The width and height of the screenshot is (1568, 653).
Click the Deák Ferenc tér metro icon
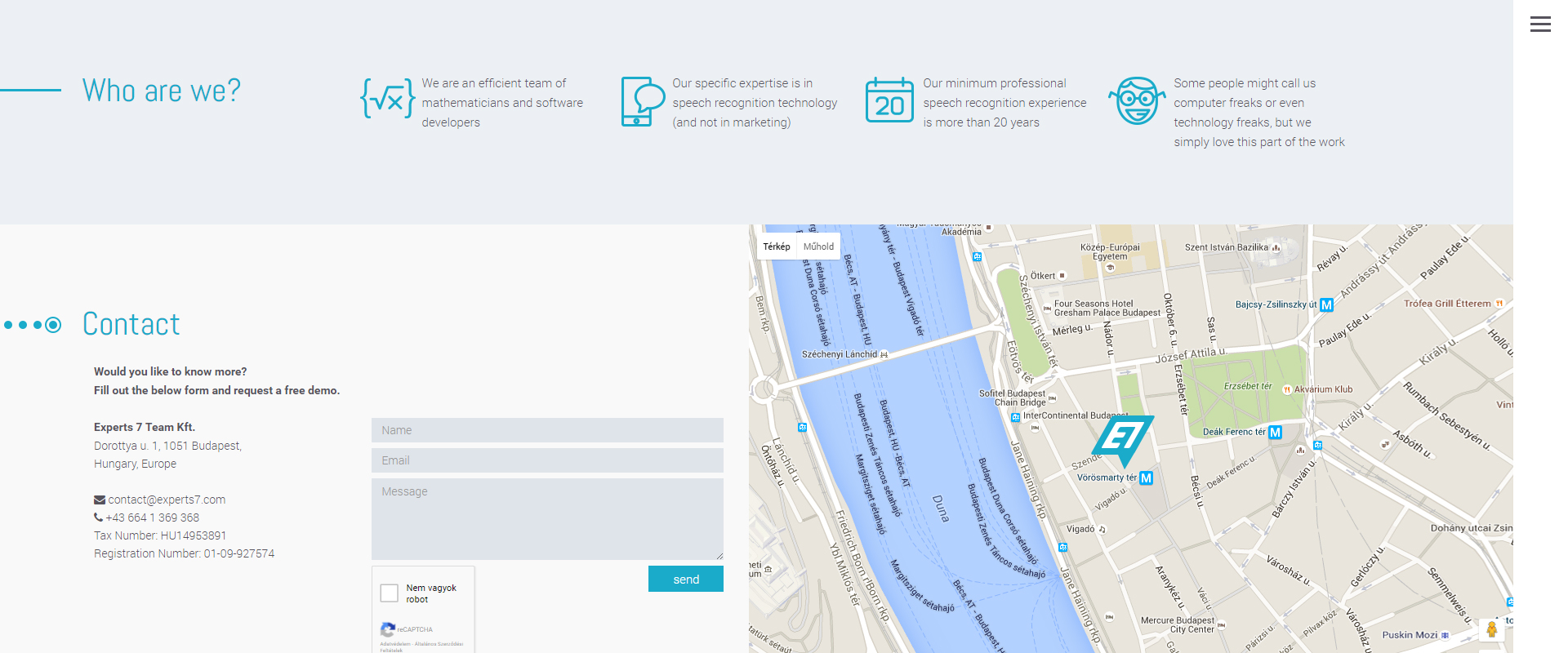tap(1275, 433)
